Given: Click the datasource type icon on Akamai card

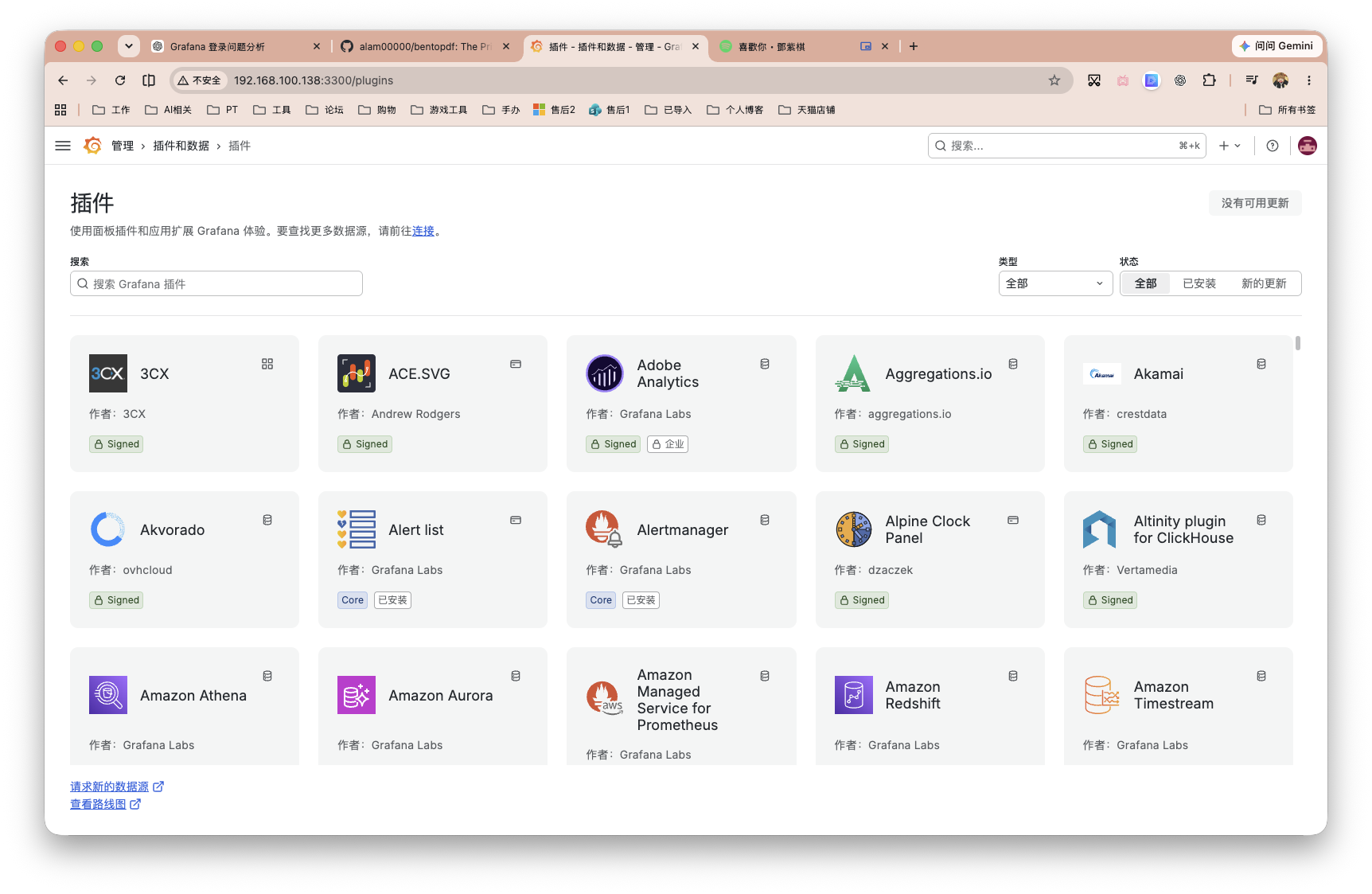Looking at the screenshot, I should click(1261, 364).
